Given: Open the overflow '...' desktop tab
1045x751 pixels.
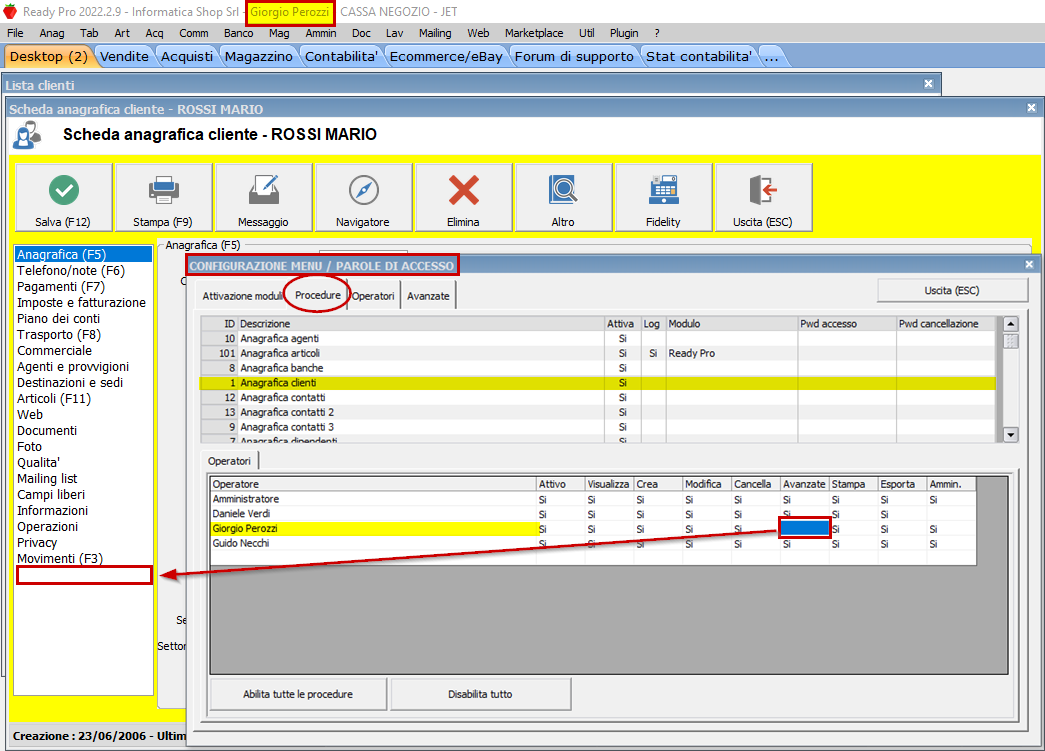Looking at the screenshot, I should point(770,56).
